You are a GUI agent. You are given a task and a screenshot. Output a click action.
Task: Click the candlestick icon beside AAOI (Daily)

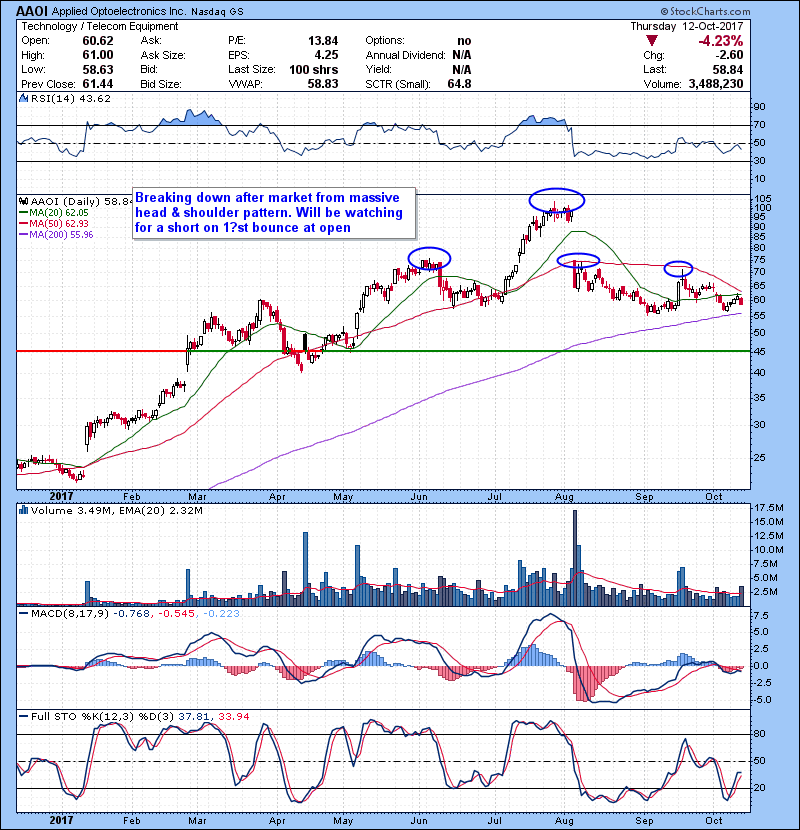(x=24, y=201)
